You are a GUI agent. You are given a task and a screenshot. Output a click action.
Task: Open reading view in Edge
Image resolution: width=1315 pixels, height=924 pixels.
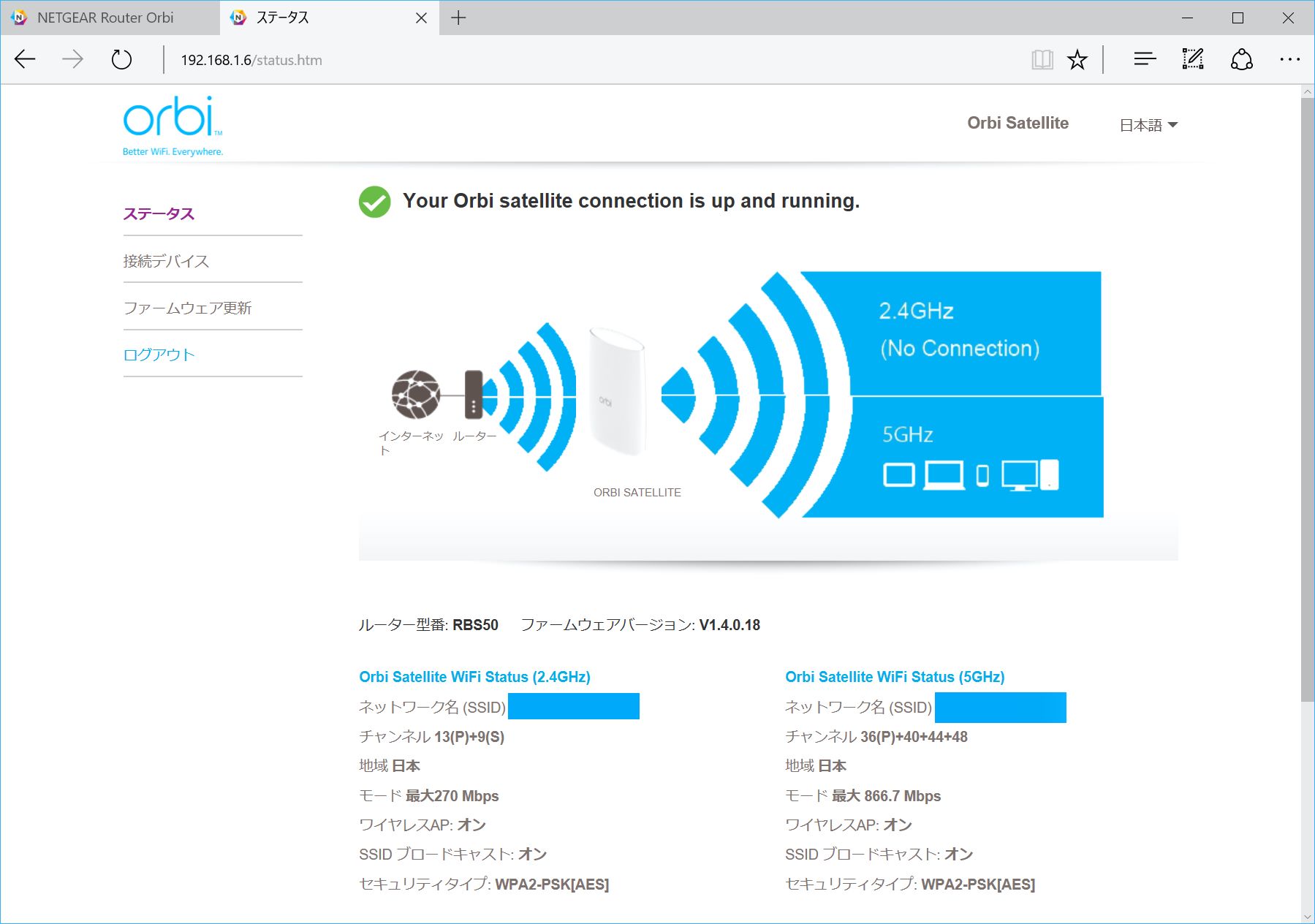(x=1041, y=59)
